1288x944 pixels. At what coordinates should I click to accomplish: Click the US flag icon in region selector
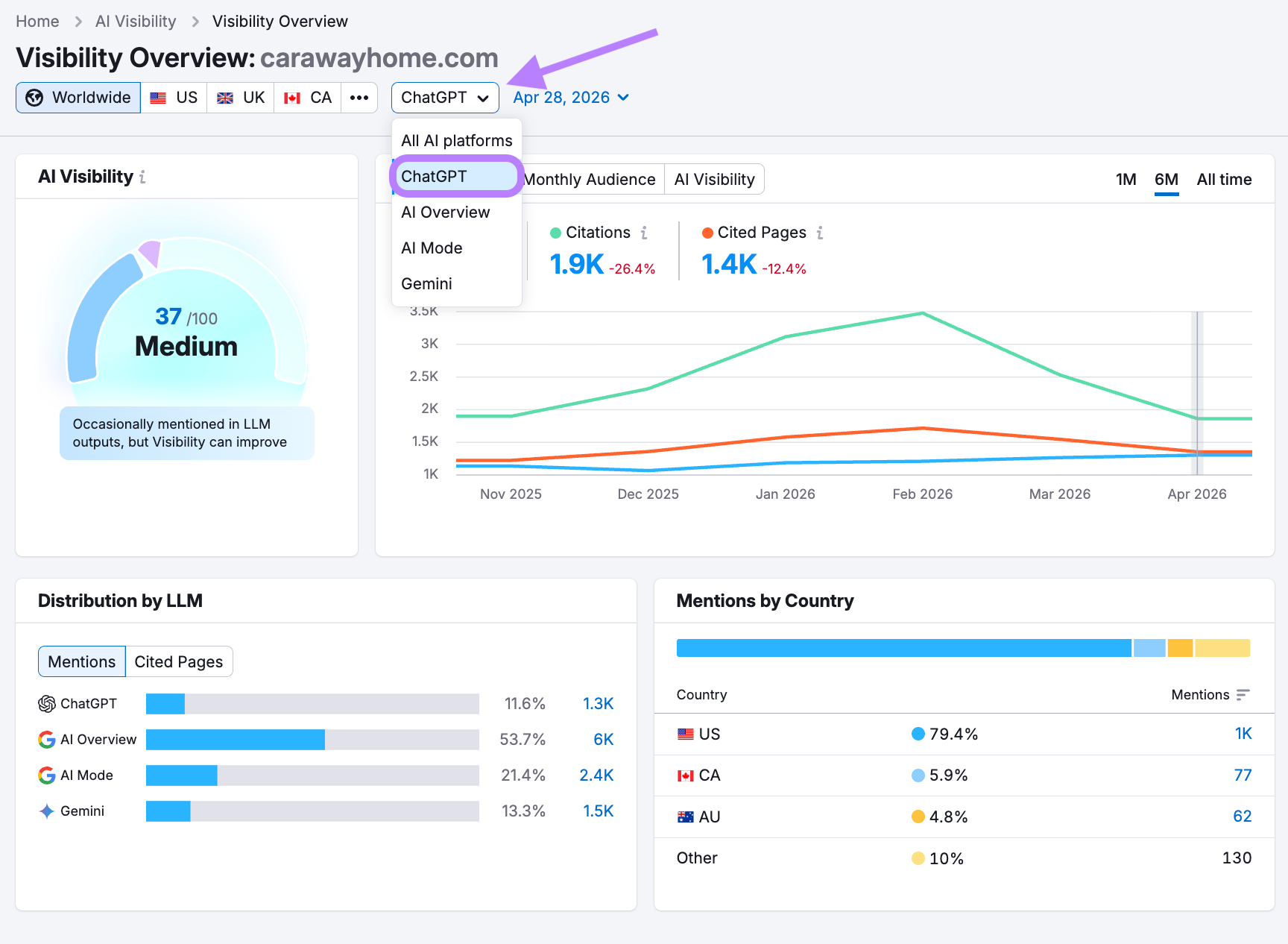158,98
